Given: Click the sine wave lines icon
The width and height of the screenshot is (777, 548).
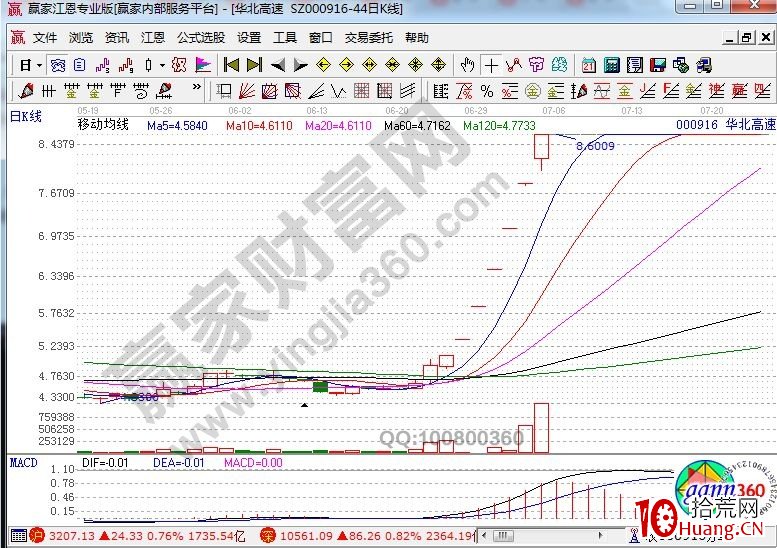Looking at the screenshot, I should pos(602,91).
